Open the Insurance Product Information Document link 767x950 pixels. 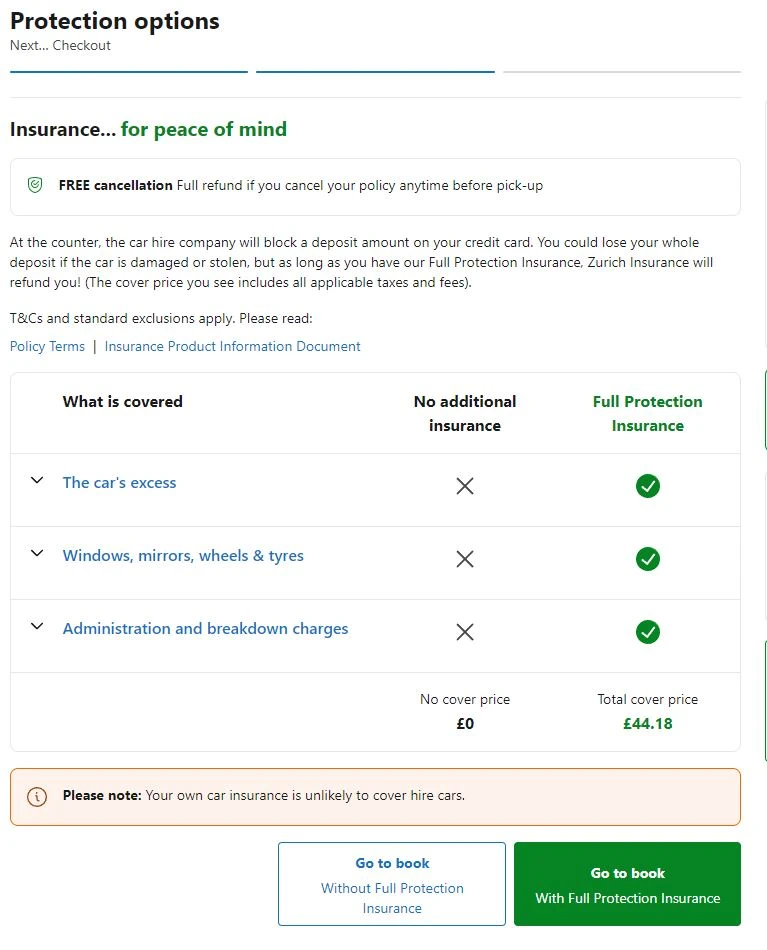(232, 346)
